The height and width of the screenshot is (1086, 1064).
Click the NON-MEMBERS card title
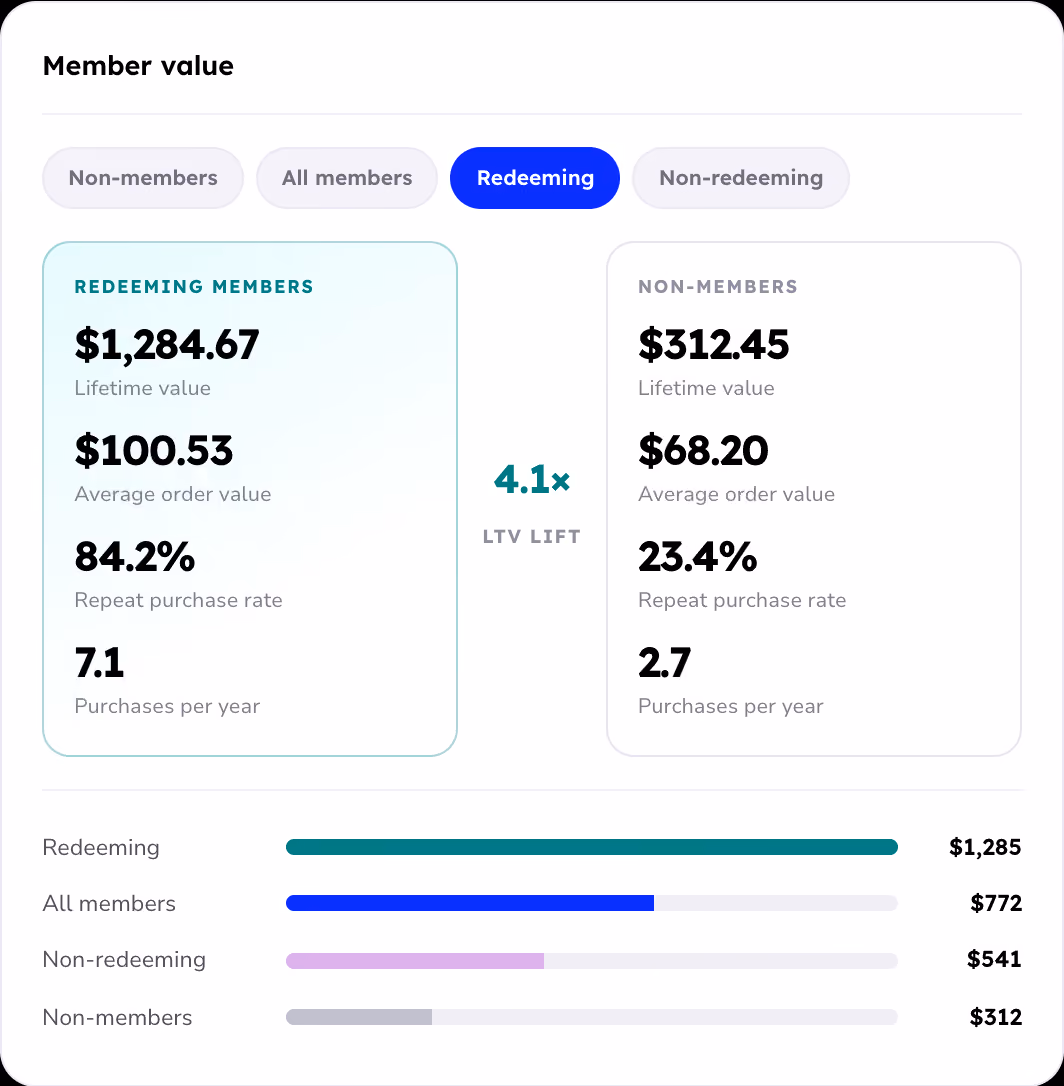718,287
